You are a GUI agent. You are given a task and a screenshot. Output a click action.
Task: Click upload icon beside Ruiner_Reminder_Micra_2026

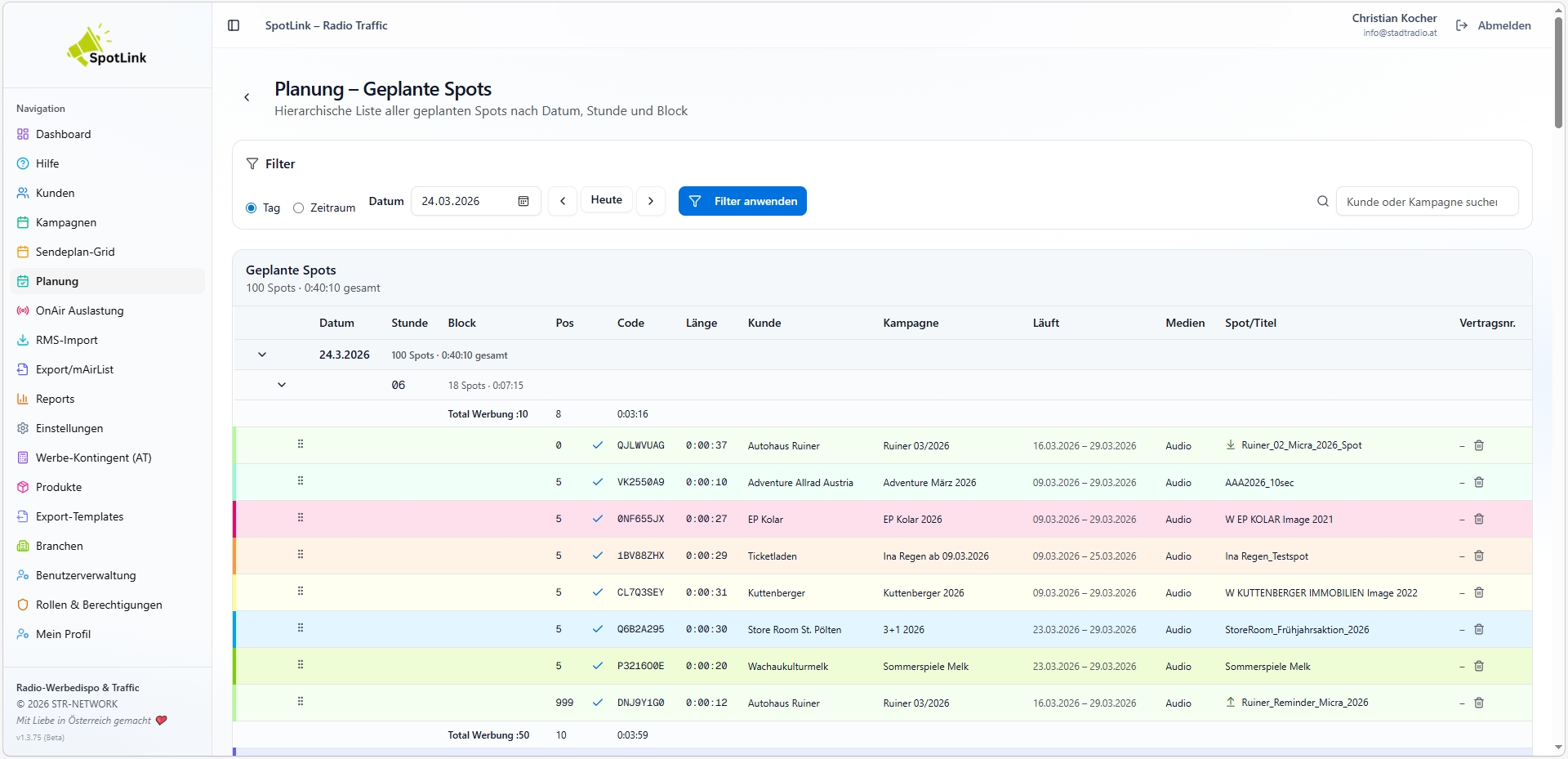point(1231,703)
